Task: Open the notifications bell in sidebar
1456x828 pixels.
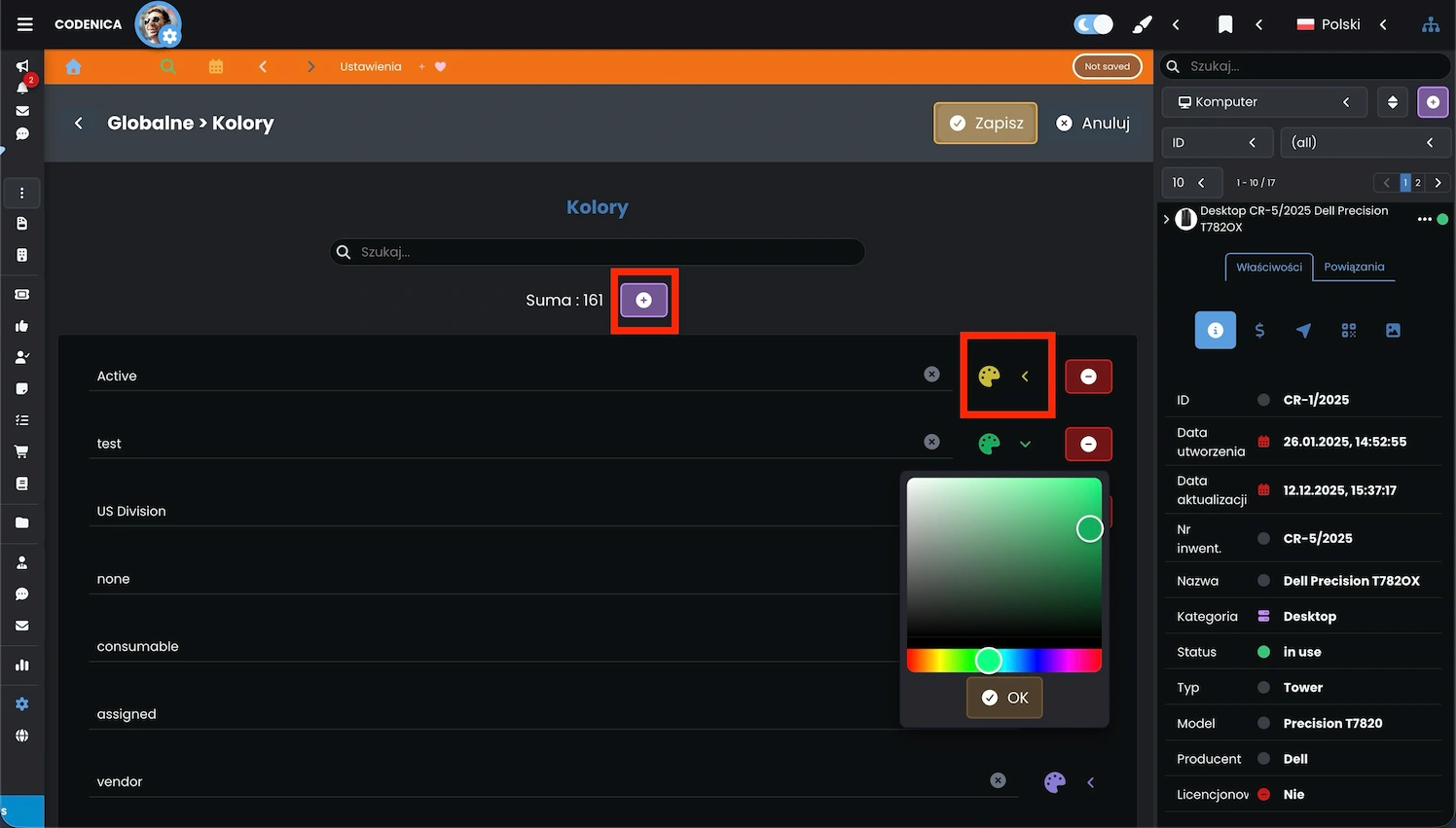Action: tap(21, 88)
